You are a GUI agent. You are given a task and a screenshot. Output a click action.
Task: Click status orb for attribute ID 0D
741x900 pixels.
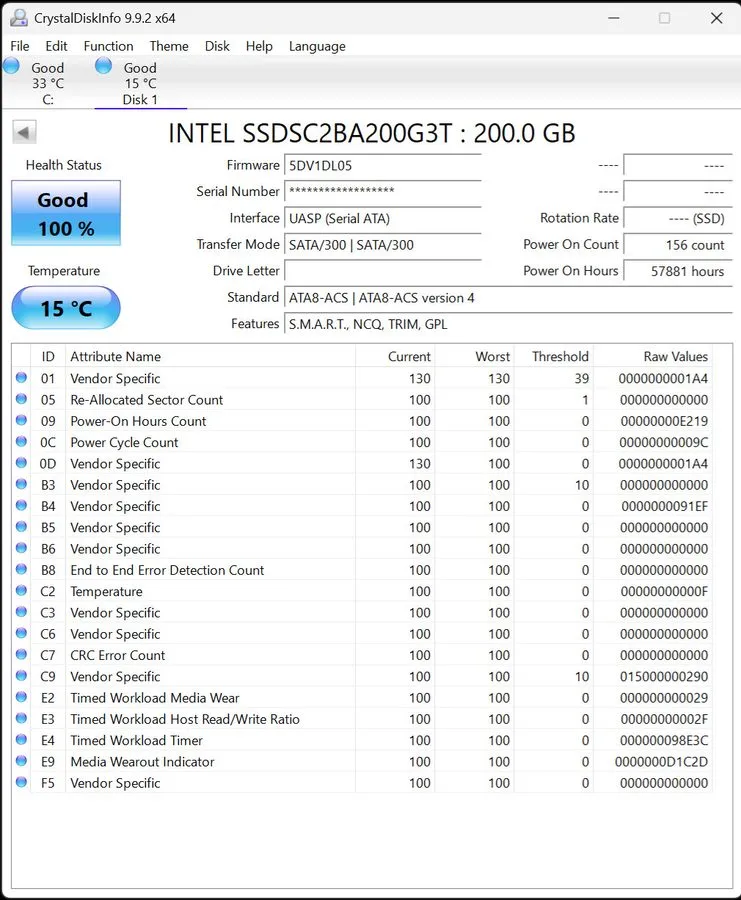[21, 463]
